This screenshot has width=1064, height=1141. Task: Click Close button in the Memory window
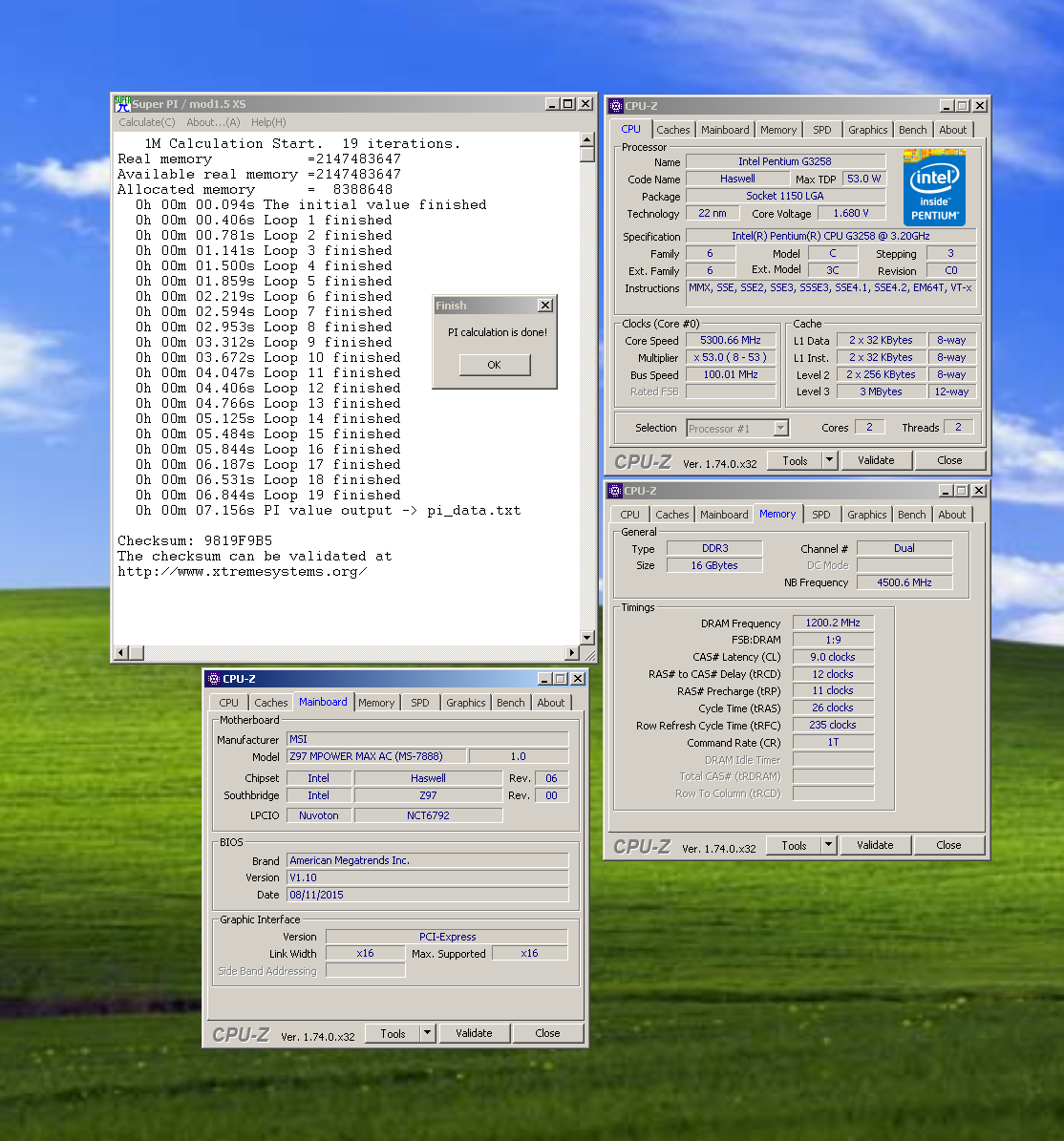[949, 846]
